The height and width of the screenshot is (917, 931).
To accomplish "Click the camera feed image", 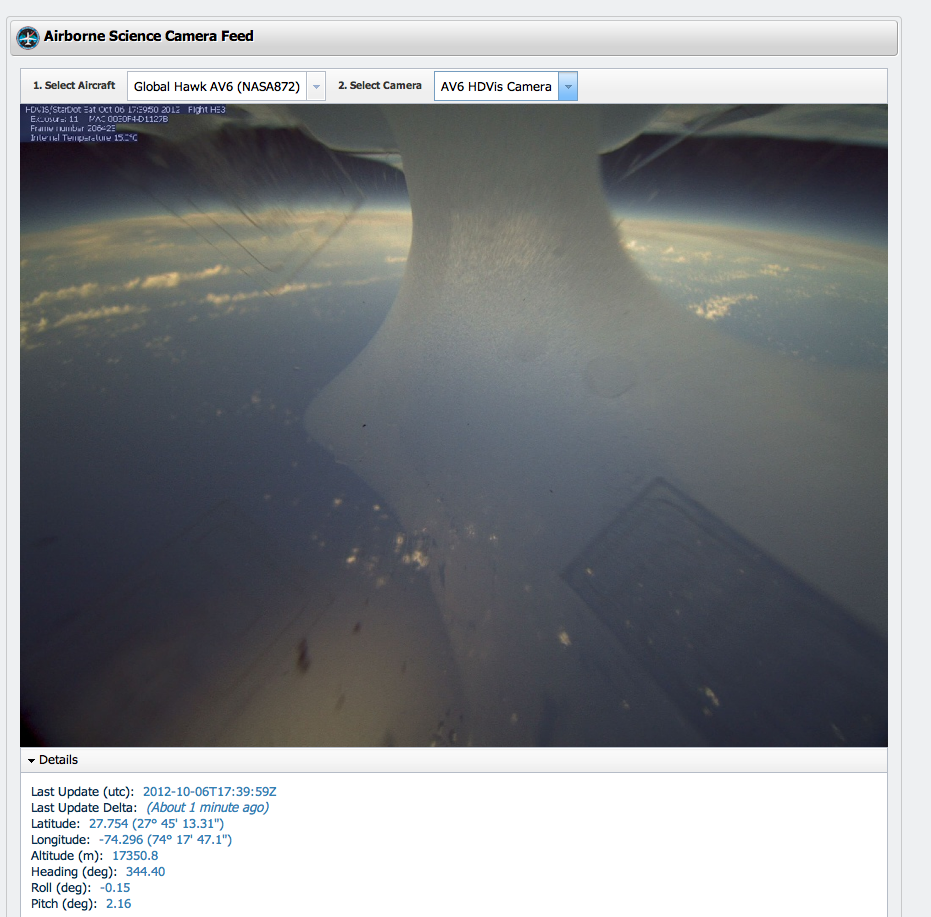I will click(x=453, y=425).
